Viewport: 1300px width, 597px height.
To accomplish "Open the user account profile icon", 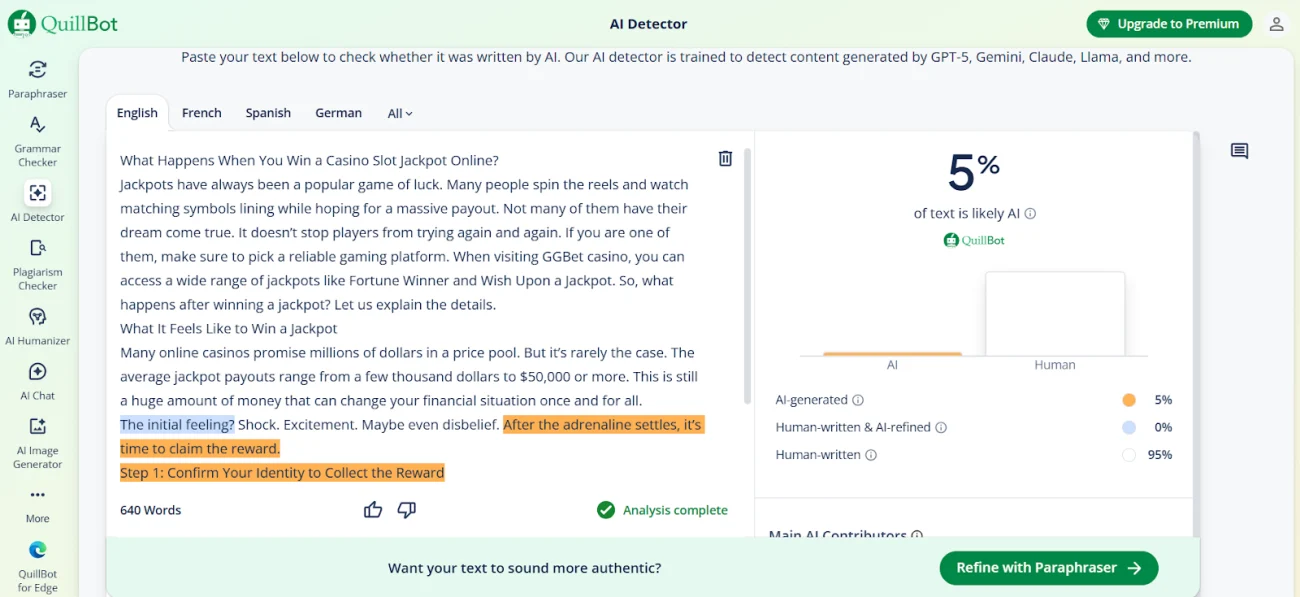I will 1276,24.
